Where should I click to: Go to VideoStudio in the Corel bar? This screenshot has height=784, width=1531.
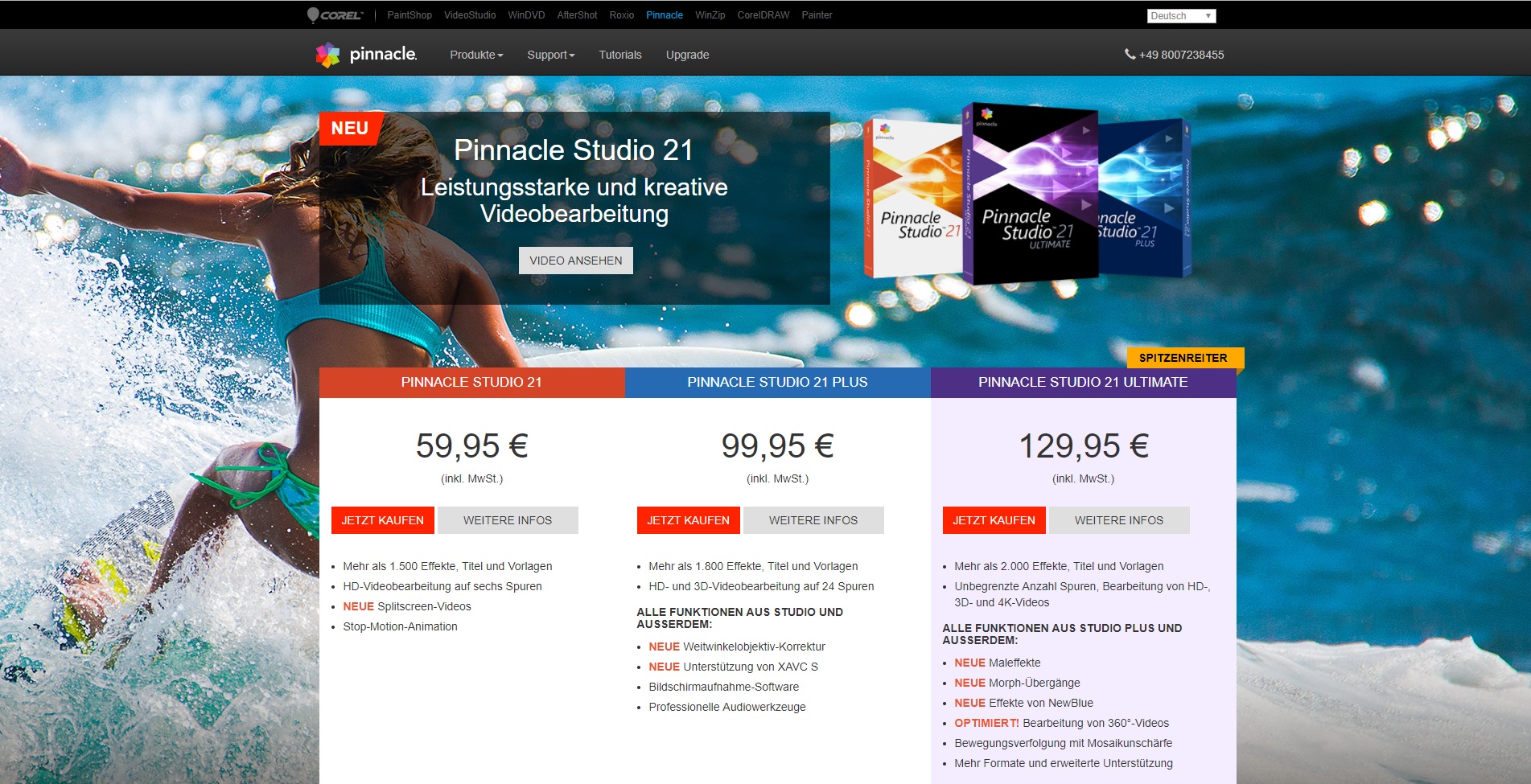pyautogui.click(x=470, y=15)
